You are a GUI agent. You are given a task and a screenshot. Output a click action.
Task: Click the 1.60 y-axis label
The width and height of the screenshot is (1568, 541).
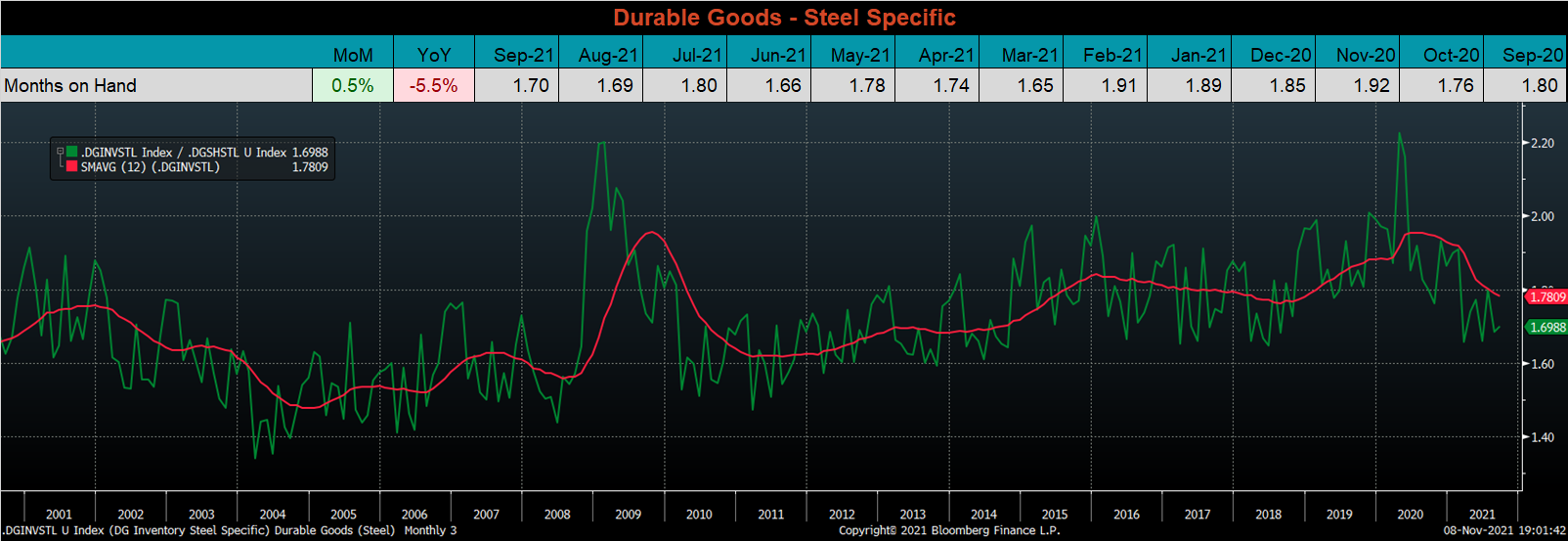[x=1542, y=364]
